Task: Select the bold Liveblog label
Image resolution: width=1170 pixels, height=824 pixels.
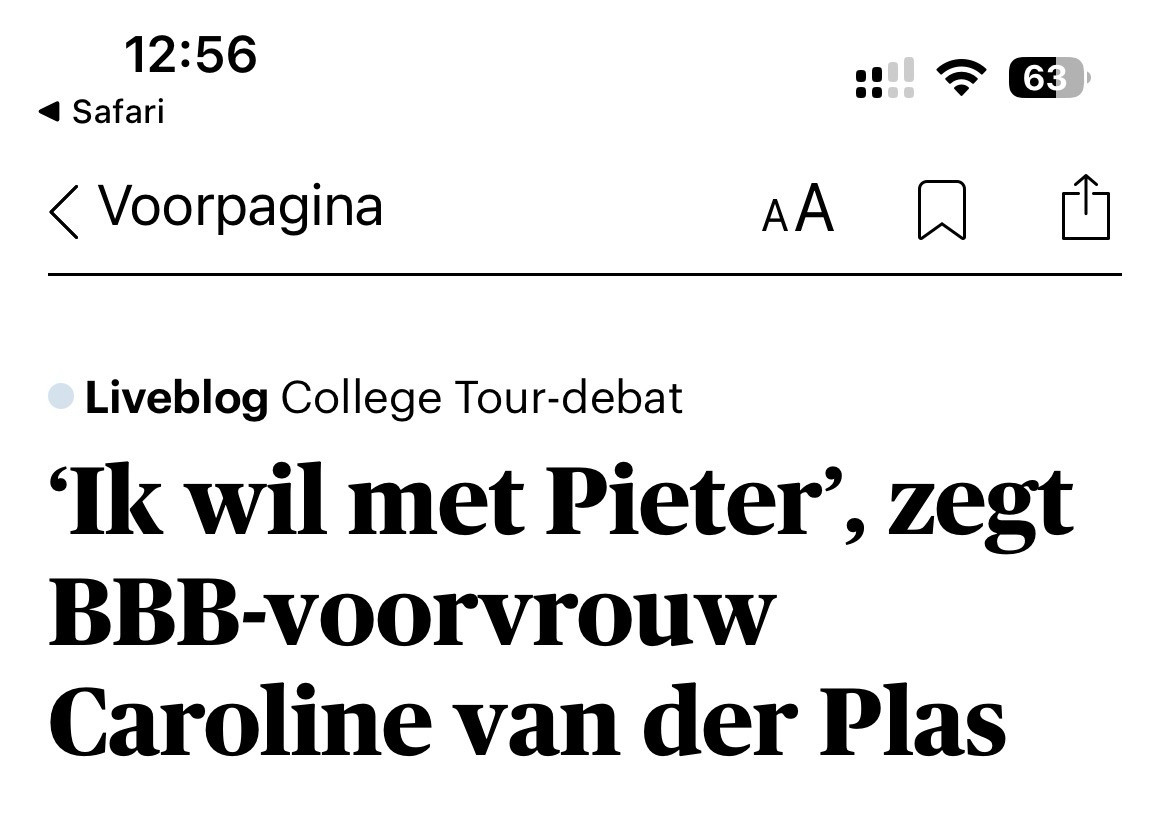Action: 176,399
